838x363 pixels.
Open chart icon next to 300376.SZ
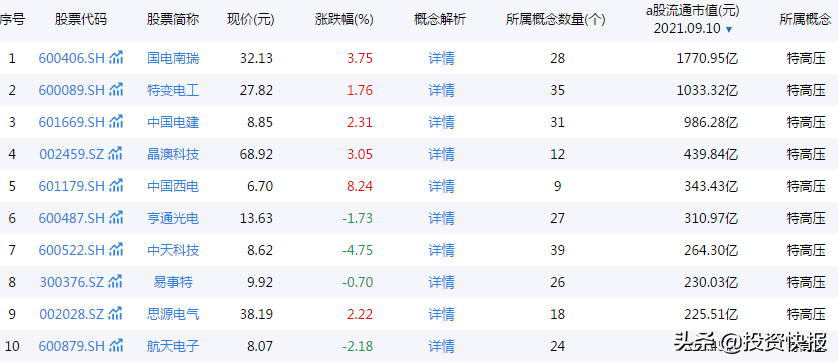coord(115,282)
